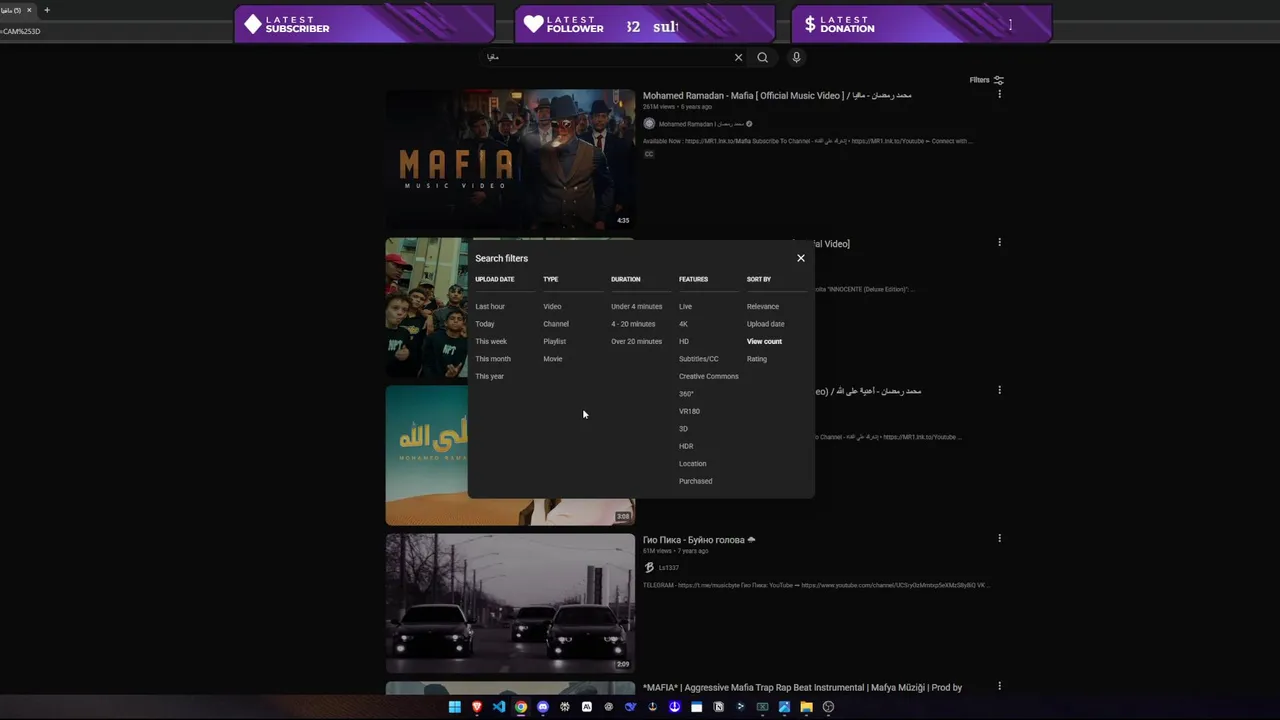
Task: Open Windows Start menu
Action: click(454, 707)
